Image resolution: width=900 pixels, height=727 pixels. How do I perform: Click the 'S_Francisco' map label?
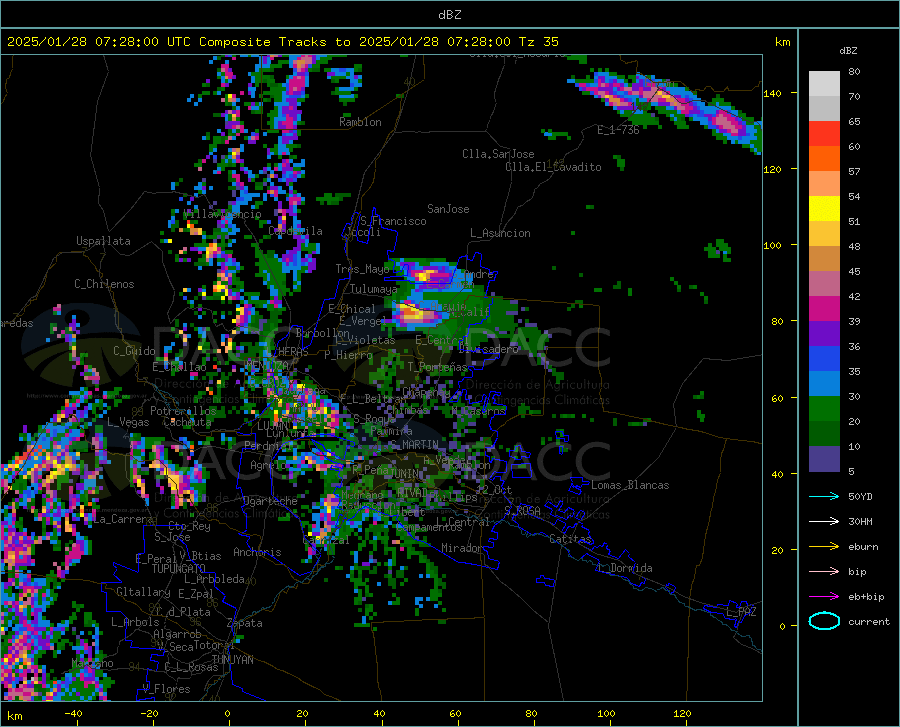coord(393,221)
